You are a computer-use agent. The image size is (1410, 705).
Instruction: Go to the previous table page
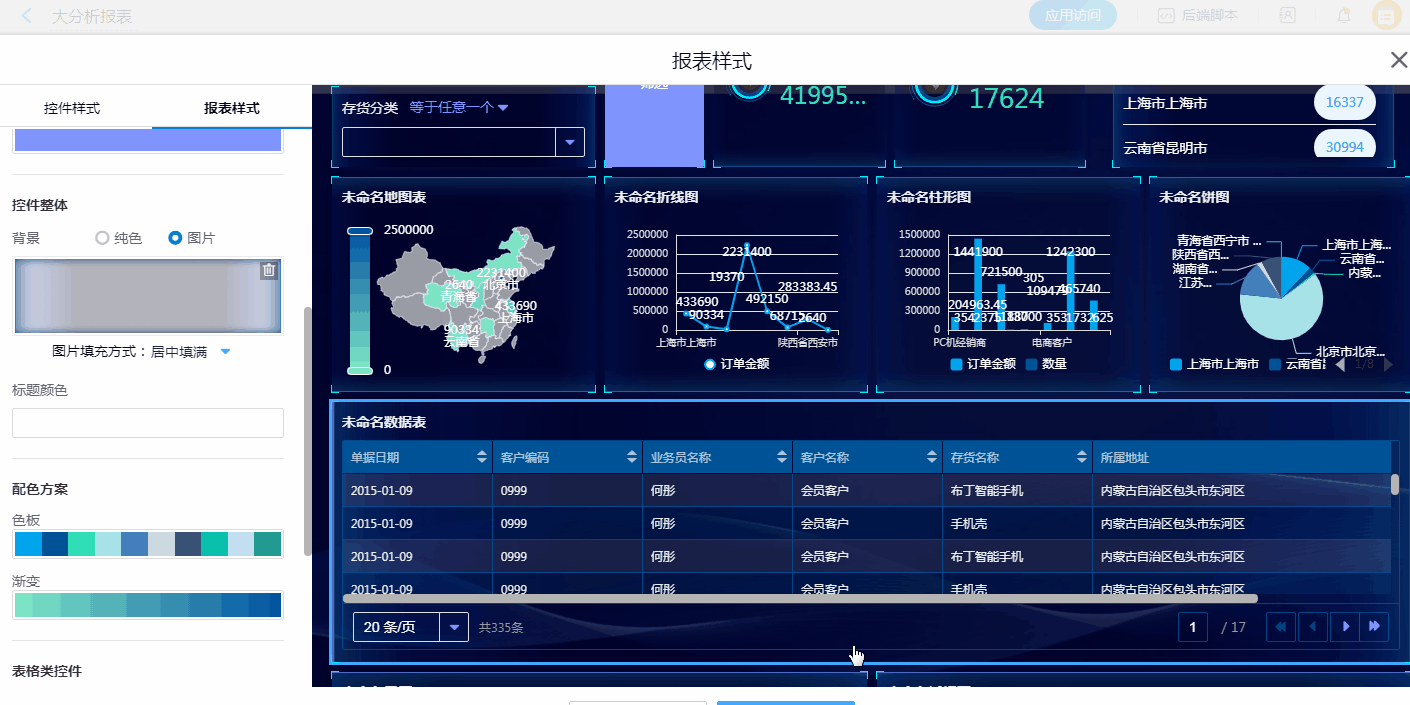click(x=1312, y=627)
